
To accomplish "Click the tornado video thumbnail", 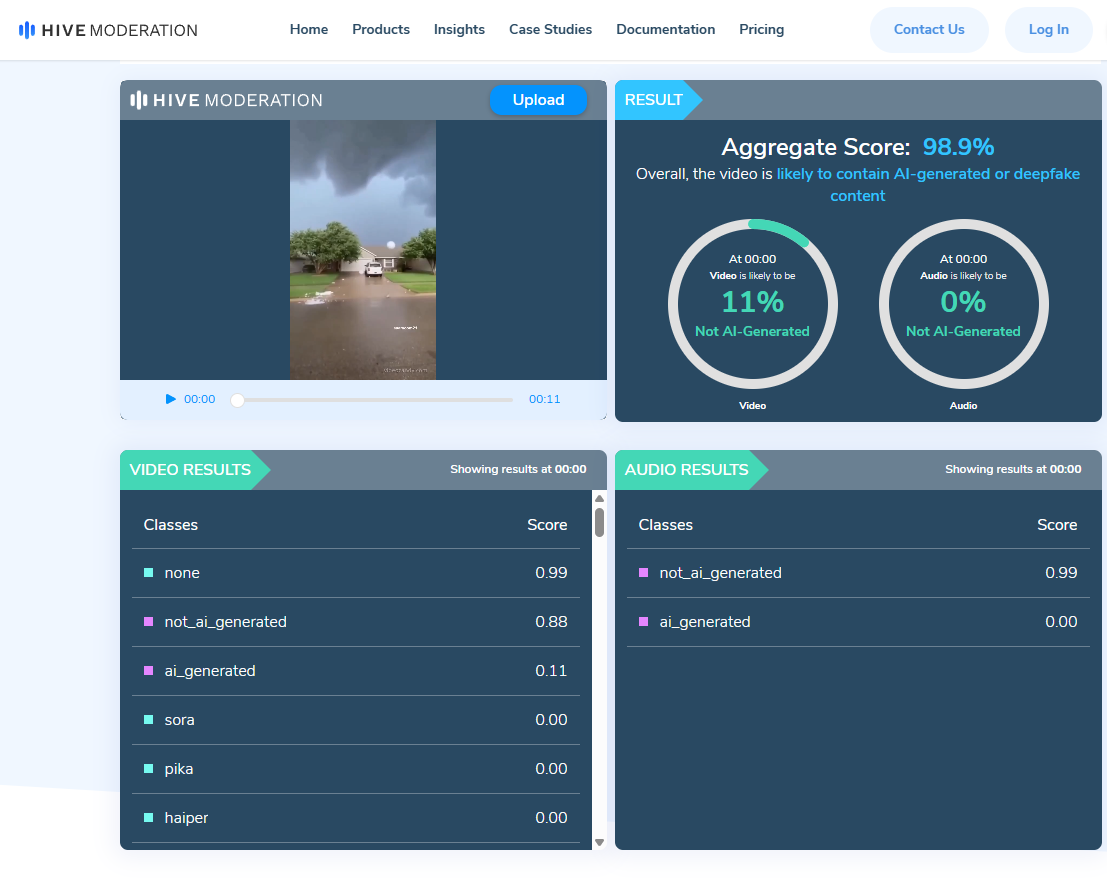I will tap(363, 249).
